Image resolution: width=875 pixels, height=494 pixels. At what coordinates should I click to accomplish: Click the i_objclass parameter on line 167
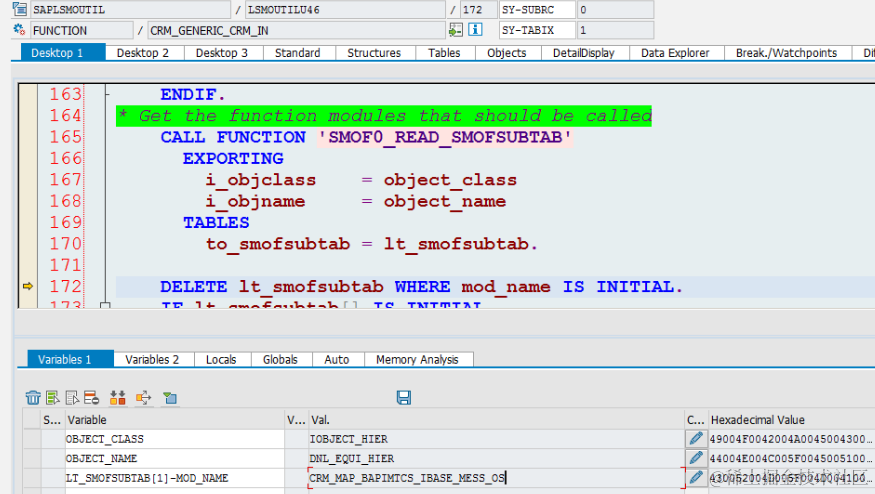click(x=261, y=180)
